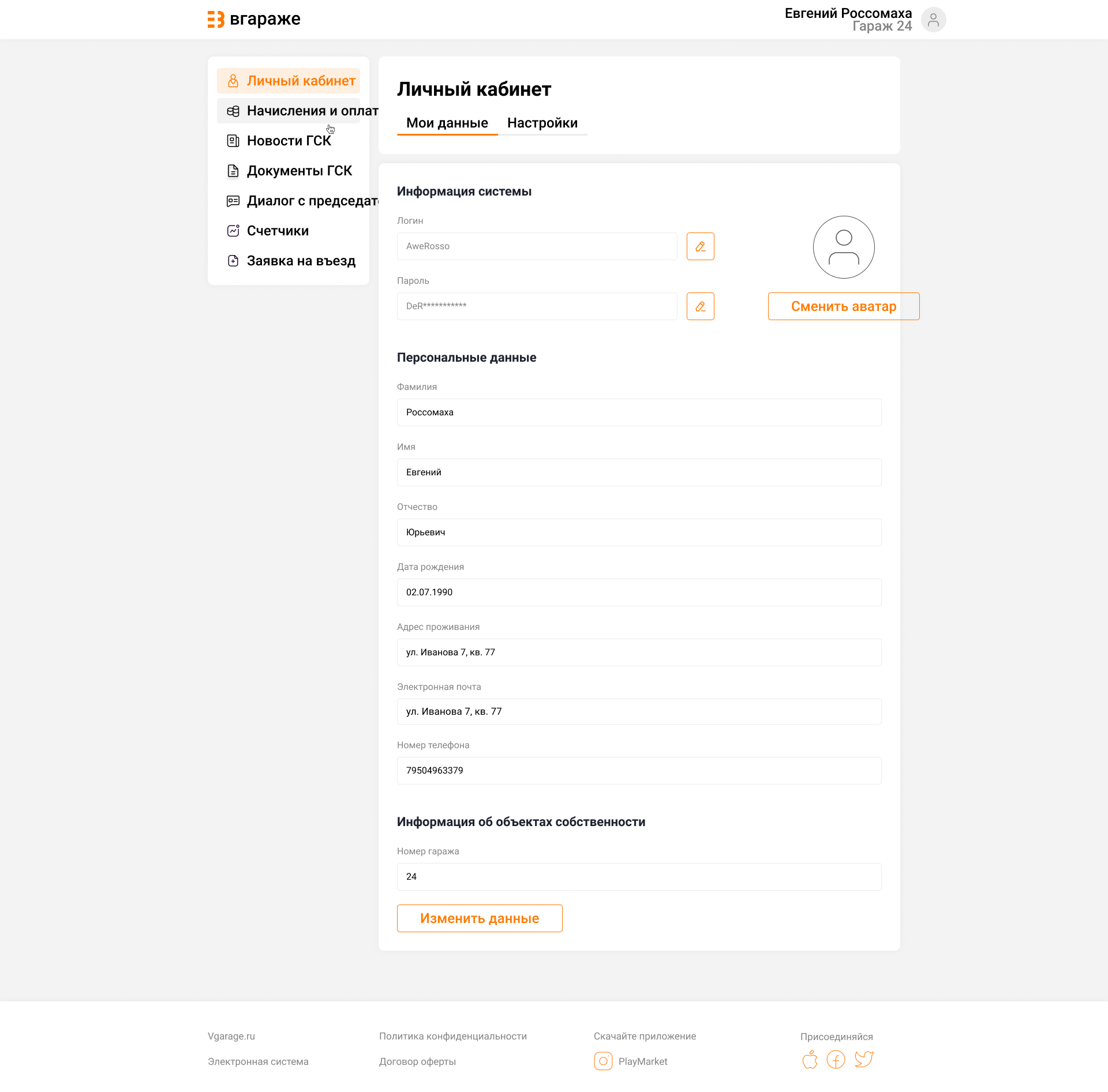Click the Логин field with AweRosso
This screenshot has height=1092, width=1108.
(x=537, y=246)
